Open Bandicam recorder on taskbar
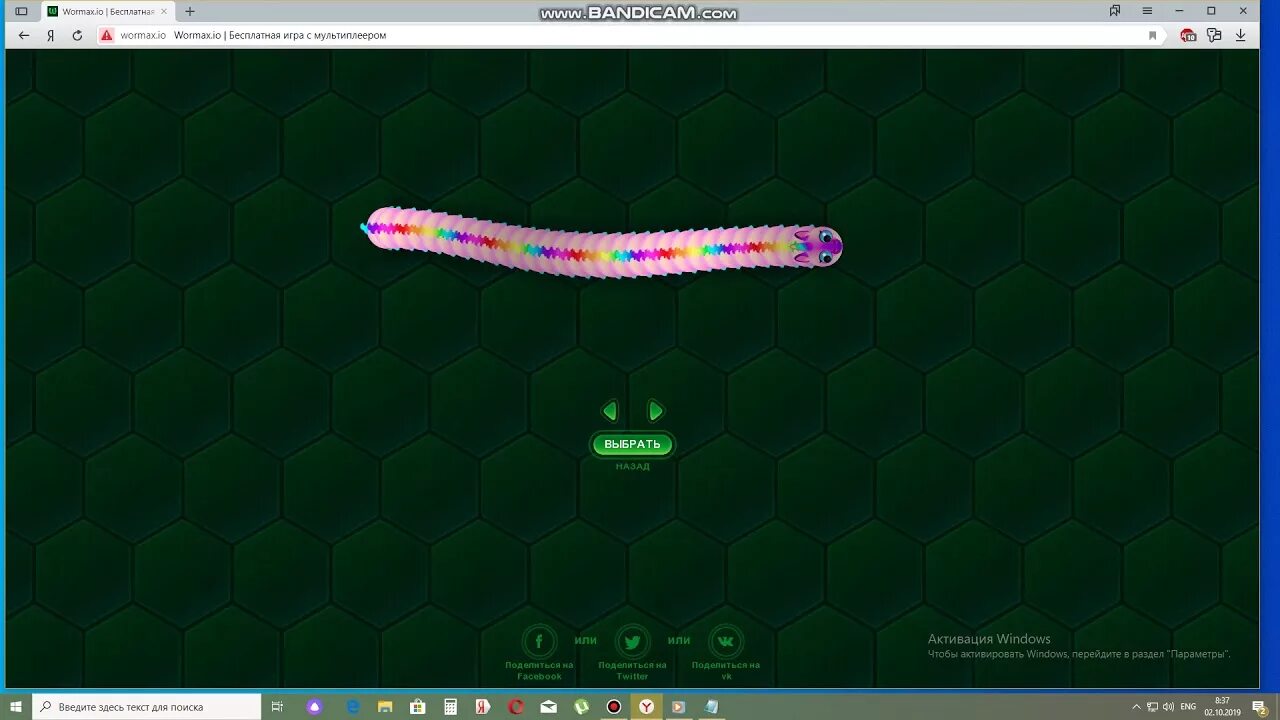Image resolution: width=1280 pixels, height=720 pixels. pos(614,707)
